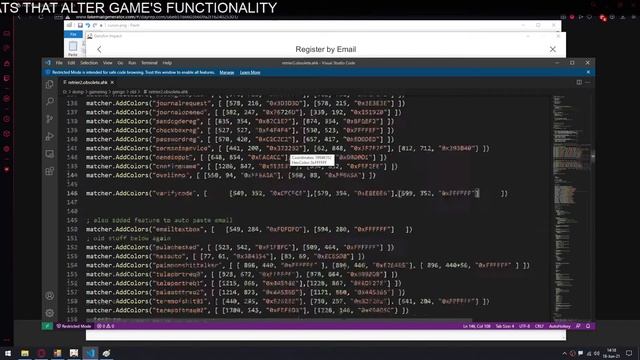Close the retries2.obsolete.ahk editor tab
640x360 pixels.
[x=112, y=82]
